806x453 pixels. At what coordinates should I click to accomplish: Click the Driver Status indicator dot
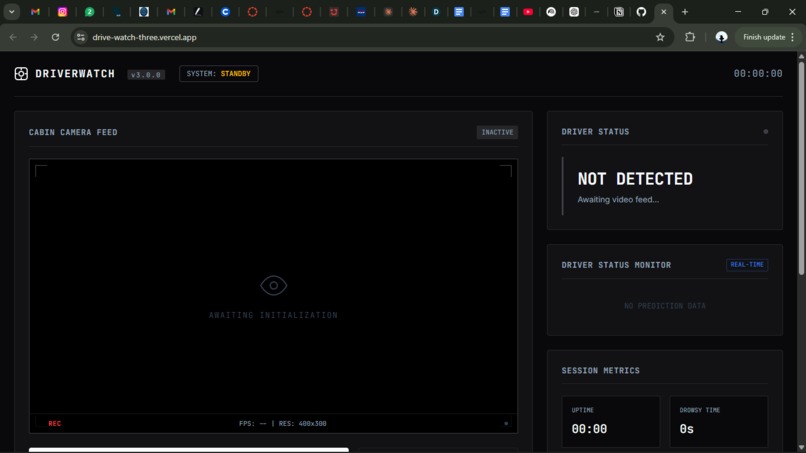[765, 132]
